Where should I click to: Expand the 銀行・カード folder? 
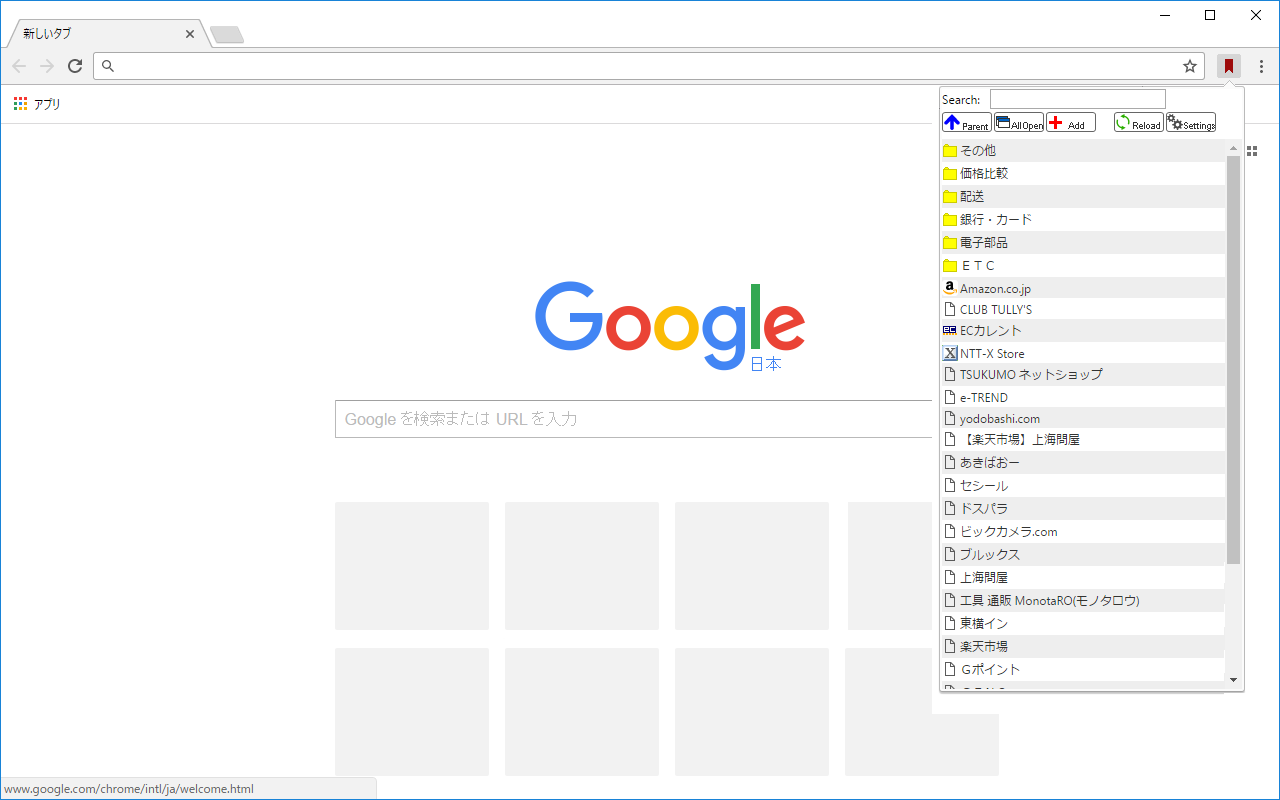[1083, 219]
